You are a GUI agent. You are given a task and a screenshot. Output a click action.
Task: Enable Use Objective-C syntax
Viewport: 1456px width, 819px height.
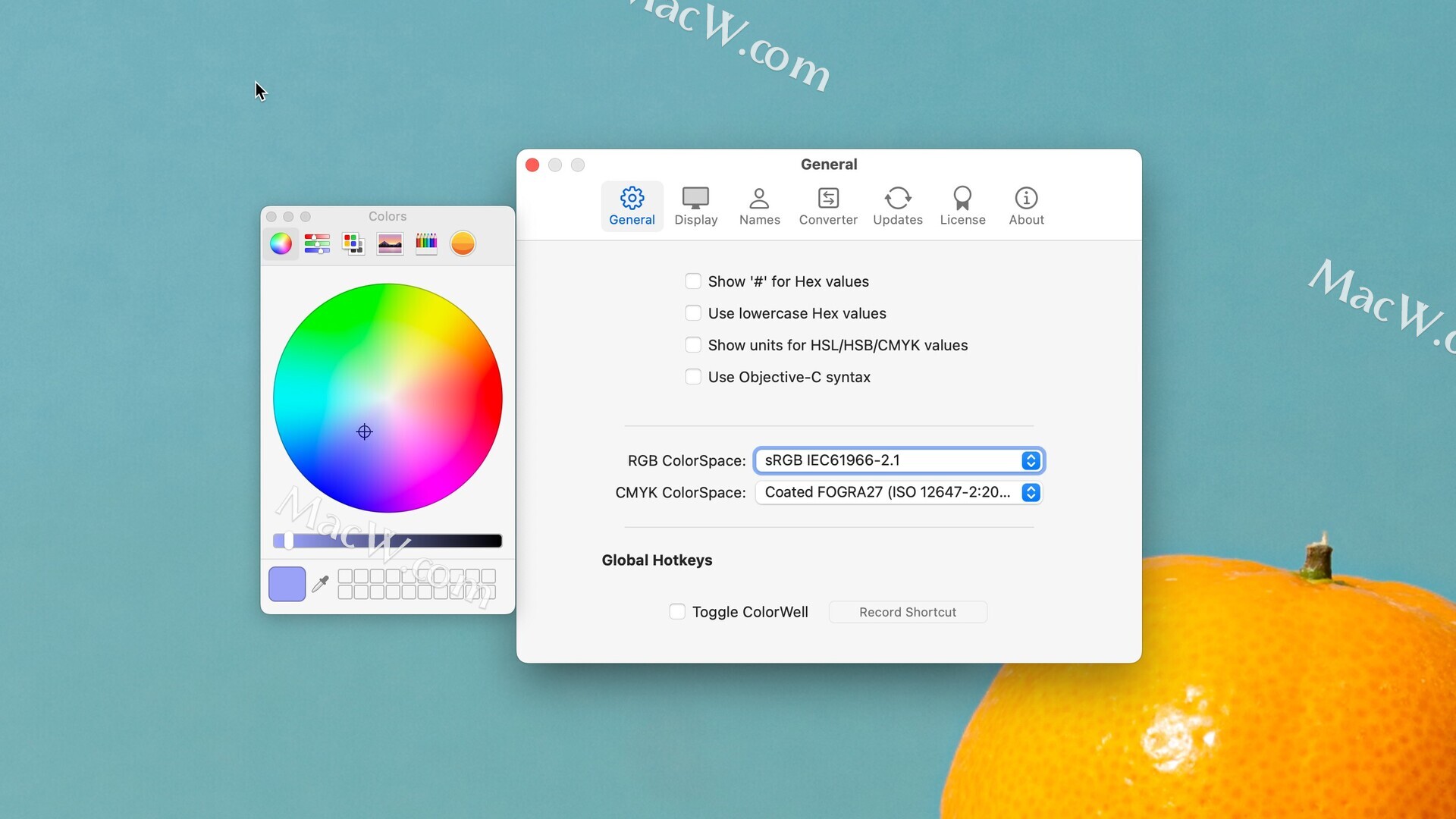pyautogui.click(x=693, y=377)
